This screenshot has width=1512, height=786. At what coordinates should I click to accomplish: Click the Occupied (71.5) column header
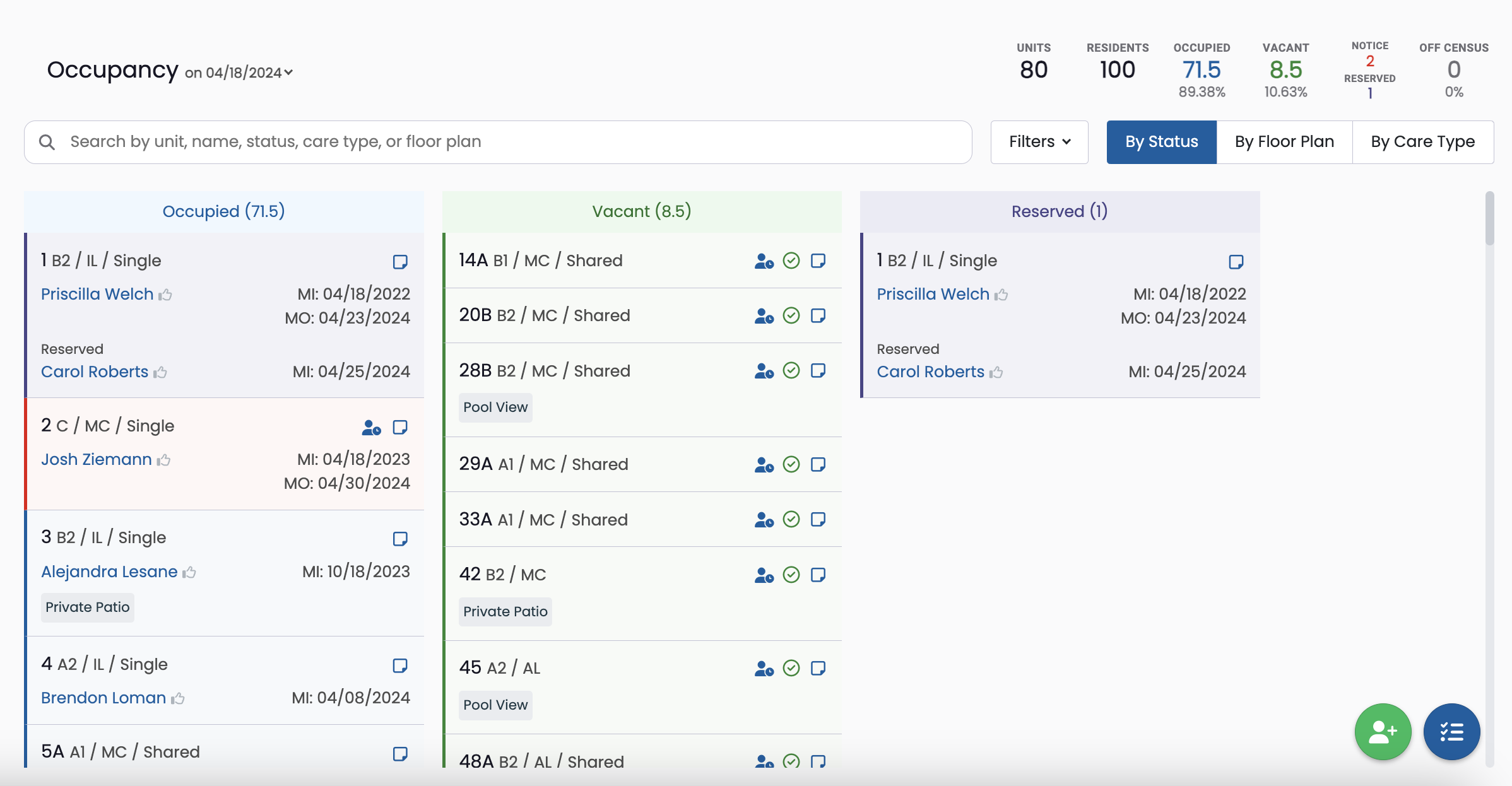224,211
